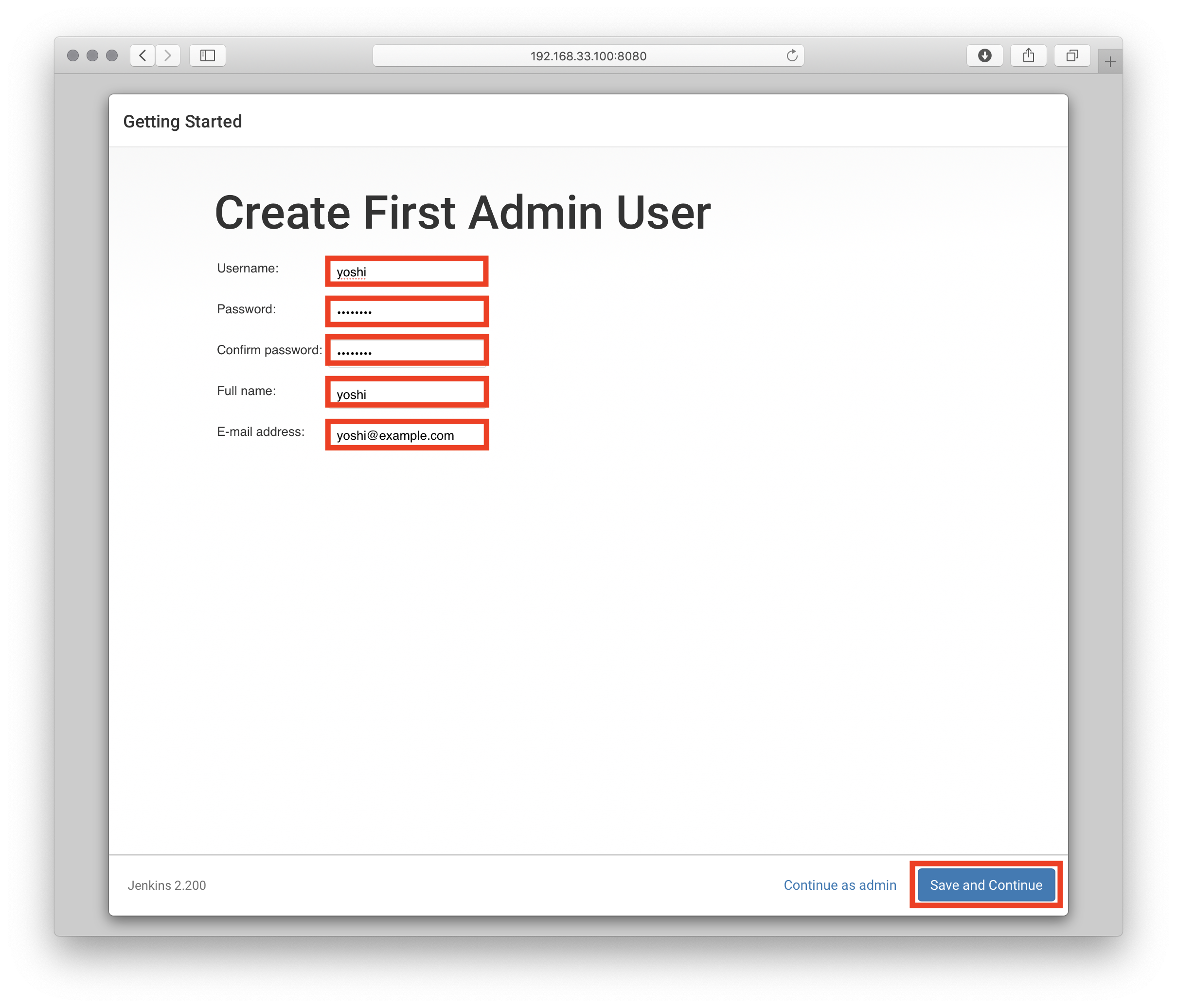Click the Full name field
1177x1008 pixels.
tap(407, 393)
